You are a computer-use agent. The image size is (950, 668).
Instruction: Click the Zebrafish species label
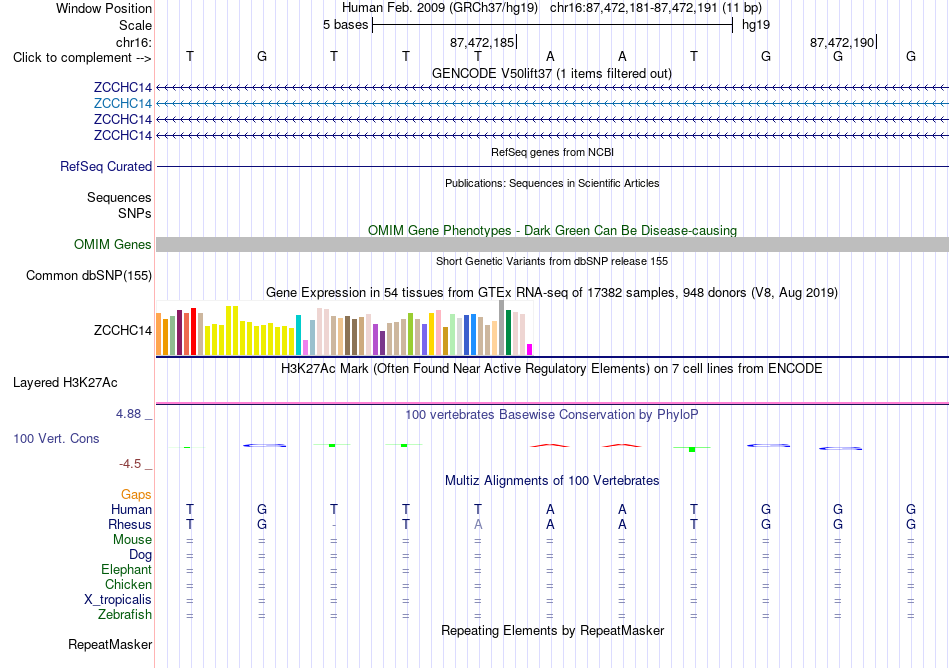pos(125,615)
